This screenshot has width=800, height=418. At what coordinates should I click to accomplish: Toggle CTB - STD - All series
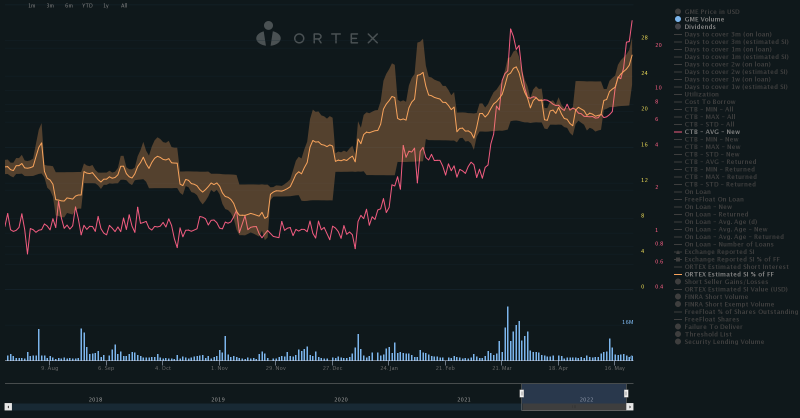(704, 125)
